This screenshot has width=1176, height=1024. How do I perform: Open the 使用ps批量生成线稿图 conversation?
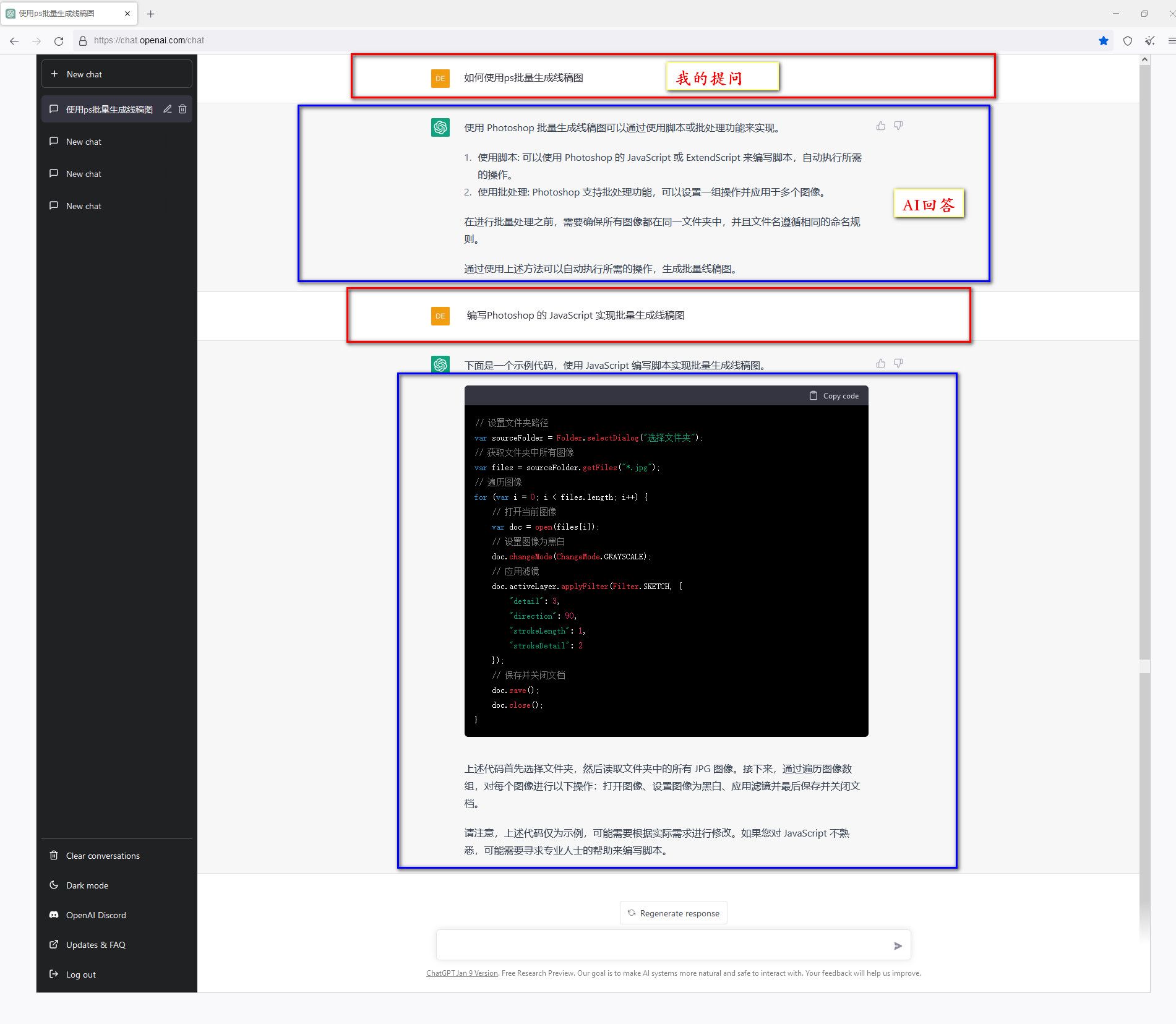(x=116, y=110)
